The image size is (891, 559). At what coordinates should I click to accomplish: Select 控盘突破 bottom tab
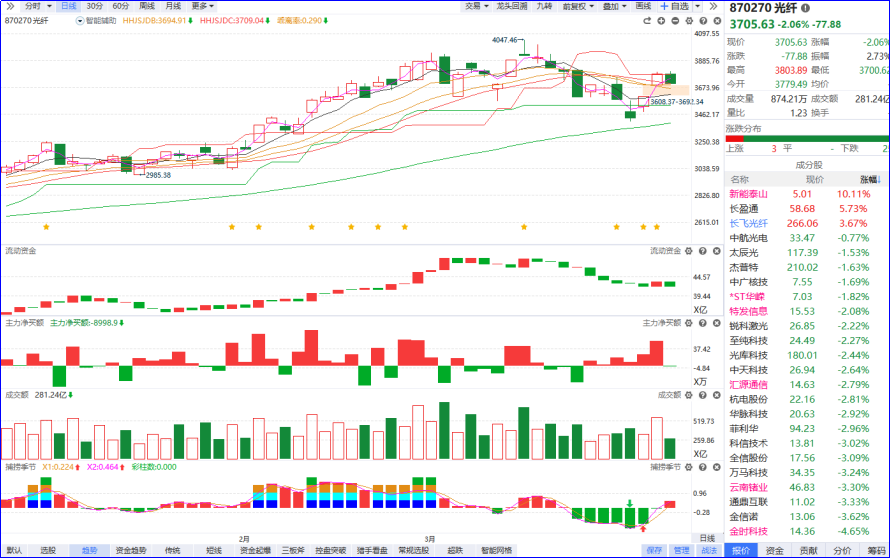click(331, 550)
